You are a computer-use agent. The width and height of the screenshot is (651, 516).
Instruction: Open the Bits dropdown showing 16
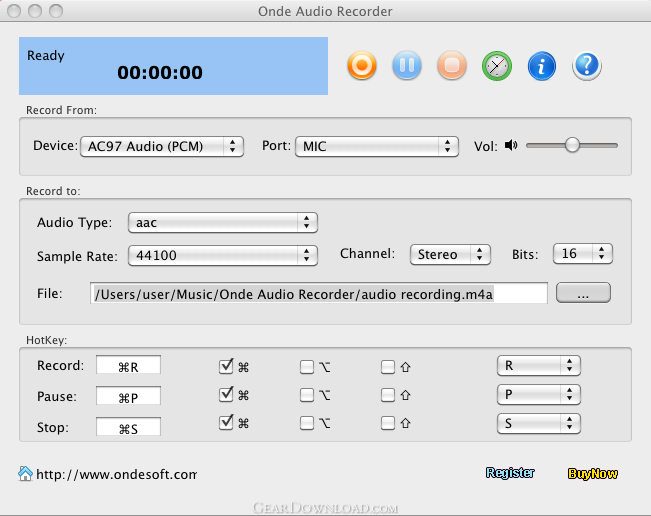click(583, 254)
